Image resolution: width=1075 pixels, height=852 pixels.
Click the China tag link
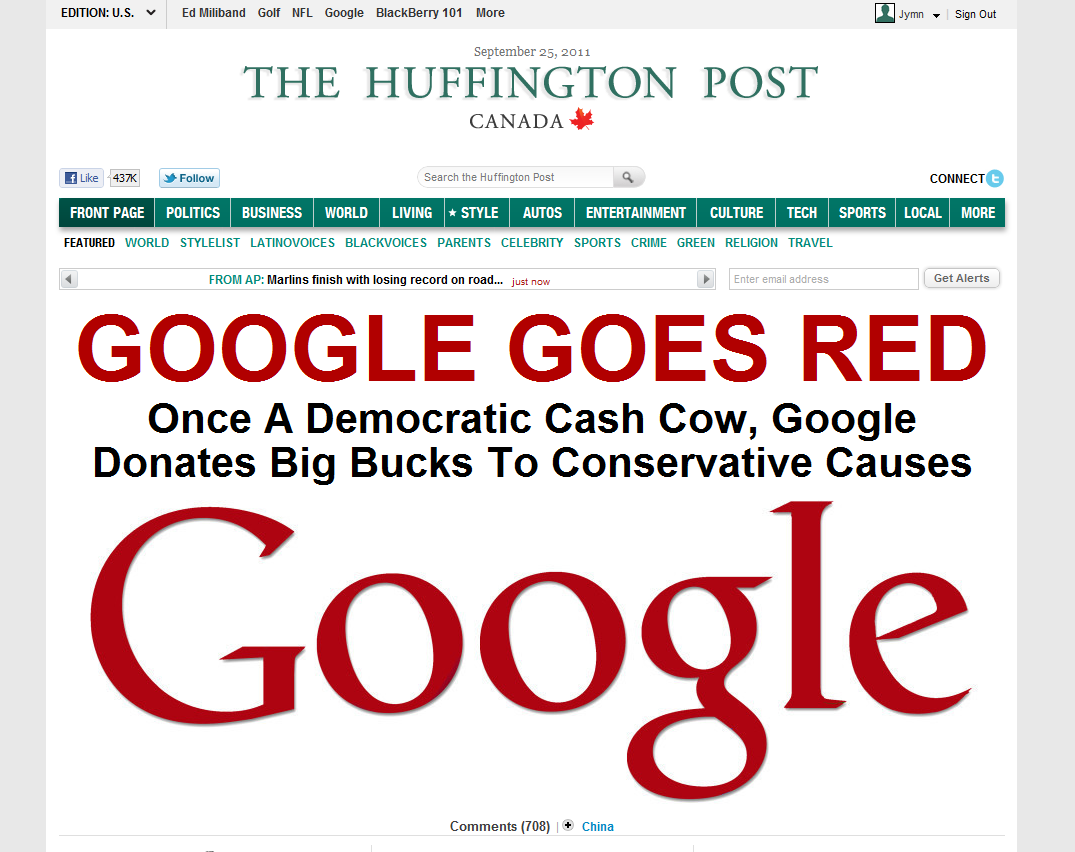[597, 827]
